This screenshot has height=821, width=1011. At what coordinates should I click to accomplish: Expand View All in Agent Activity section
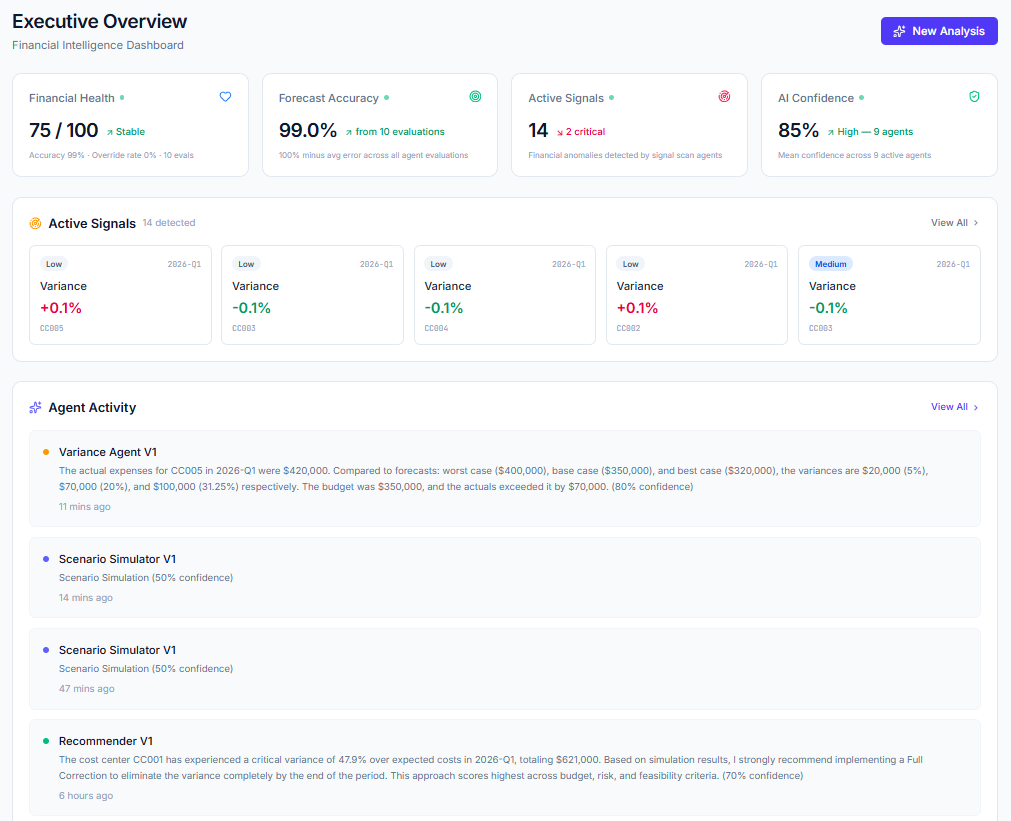pyautogui.click(x=951, y=407)
